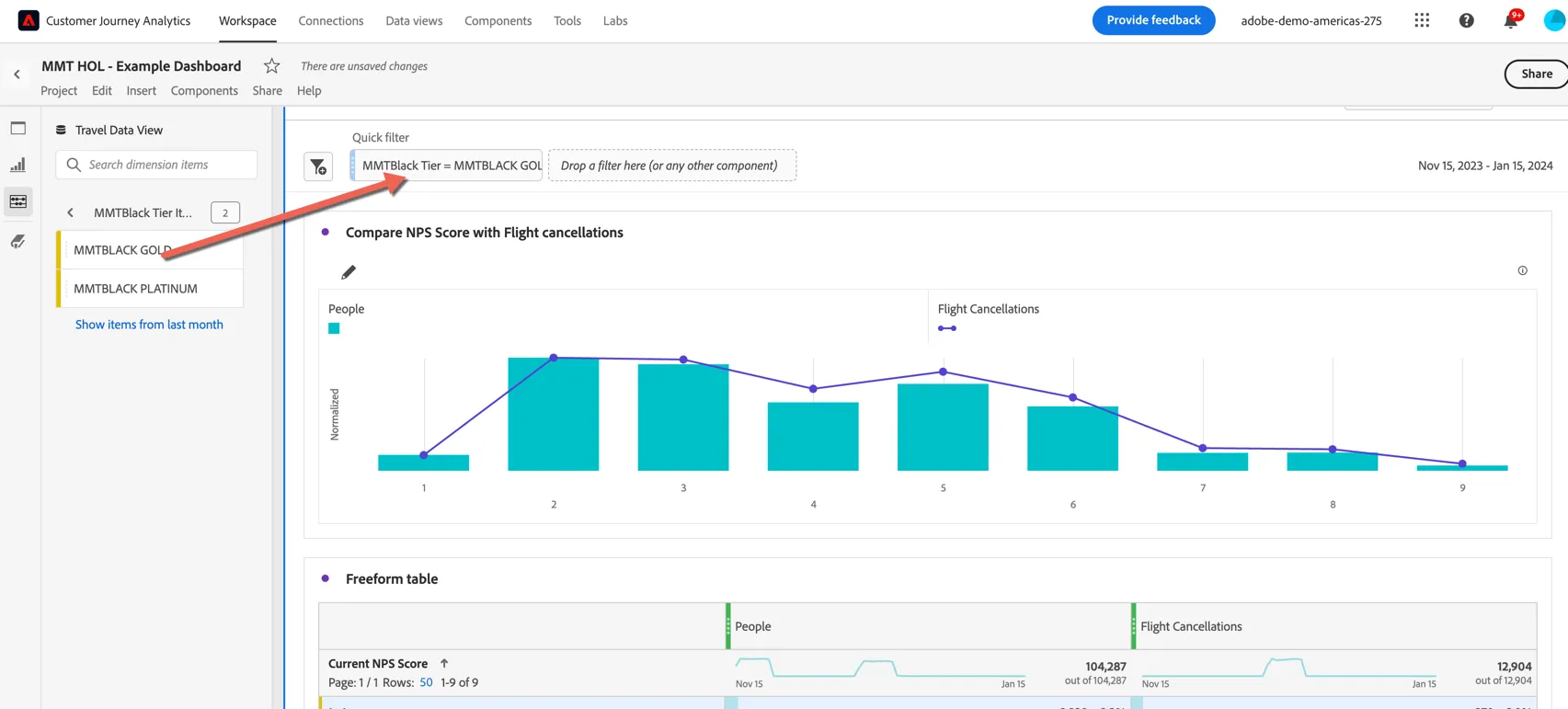1568x709 pixels.
Task: Open the notifications bell
Action: pos(1511,20)
